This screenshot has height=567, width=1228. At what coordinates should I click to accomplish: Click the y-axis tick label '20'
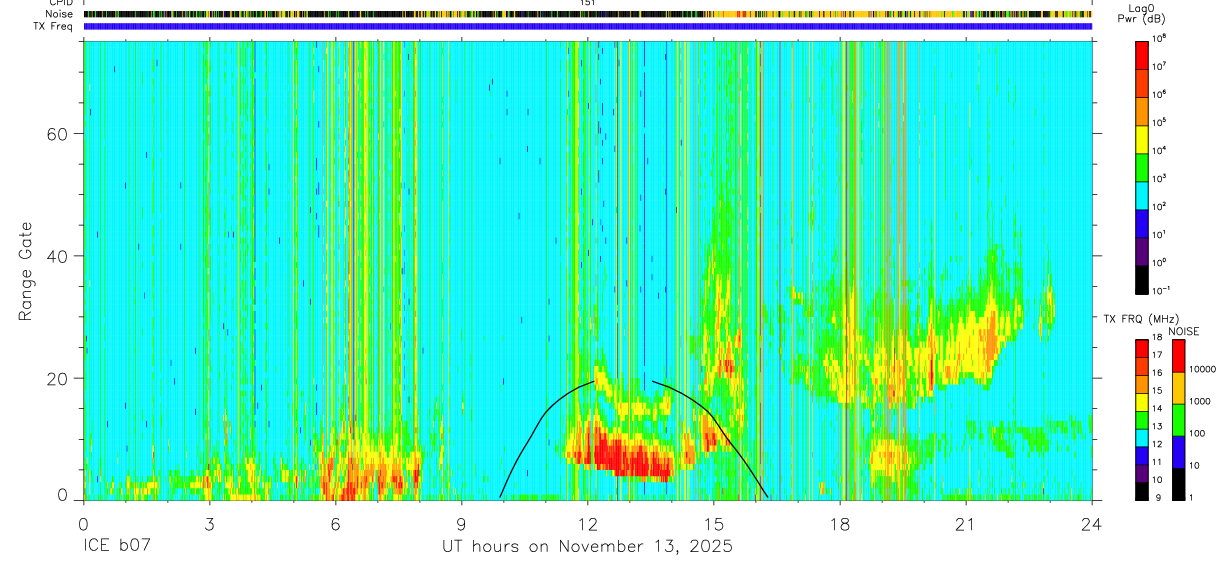[x=57, y=379]
